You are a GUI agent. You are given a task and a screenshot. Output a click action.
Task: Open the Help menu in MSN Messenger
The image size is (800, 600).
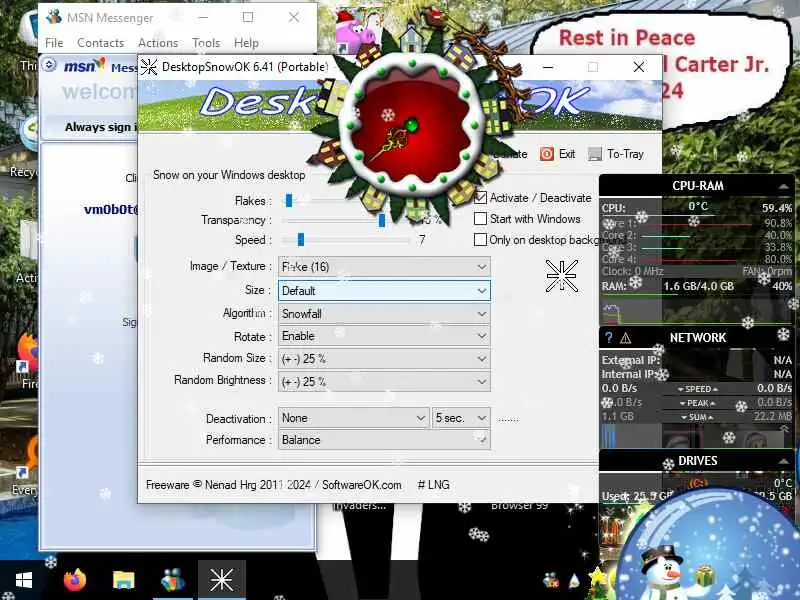click(246, 43)
